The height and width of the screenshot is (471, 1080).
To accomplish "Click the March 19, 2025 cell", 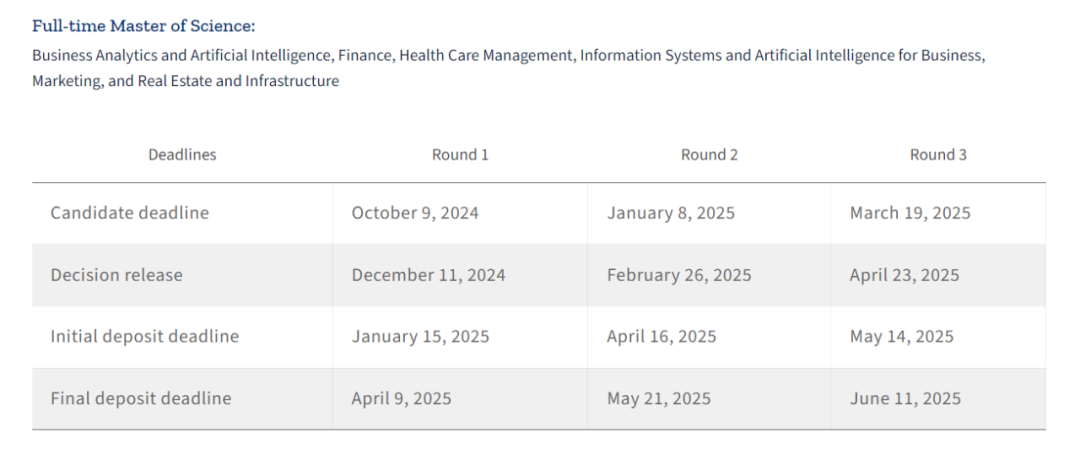I will pyautogui.click(x=910, y=213).
